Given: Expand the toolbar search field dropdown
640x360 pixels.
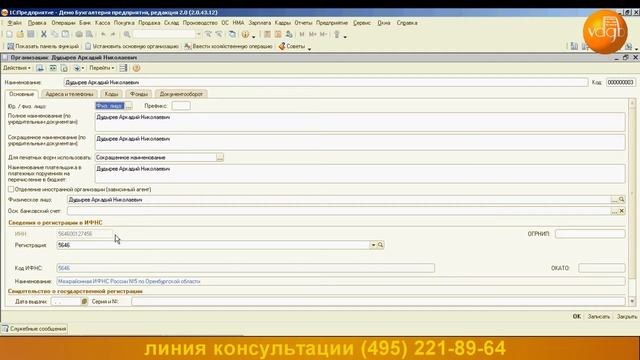Looking at the screenshot, I should [199, 35].
